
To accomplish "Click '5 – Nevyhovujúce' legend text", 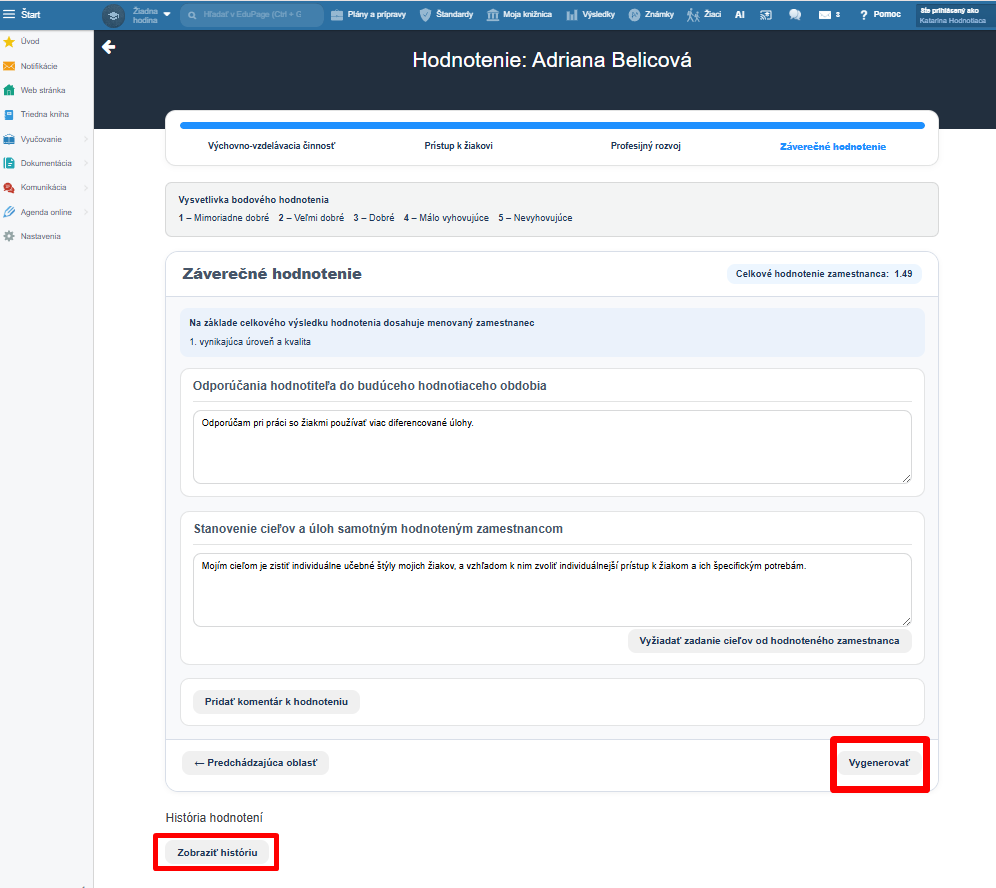I will [535, 218].
